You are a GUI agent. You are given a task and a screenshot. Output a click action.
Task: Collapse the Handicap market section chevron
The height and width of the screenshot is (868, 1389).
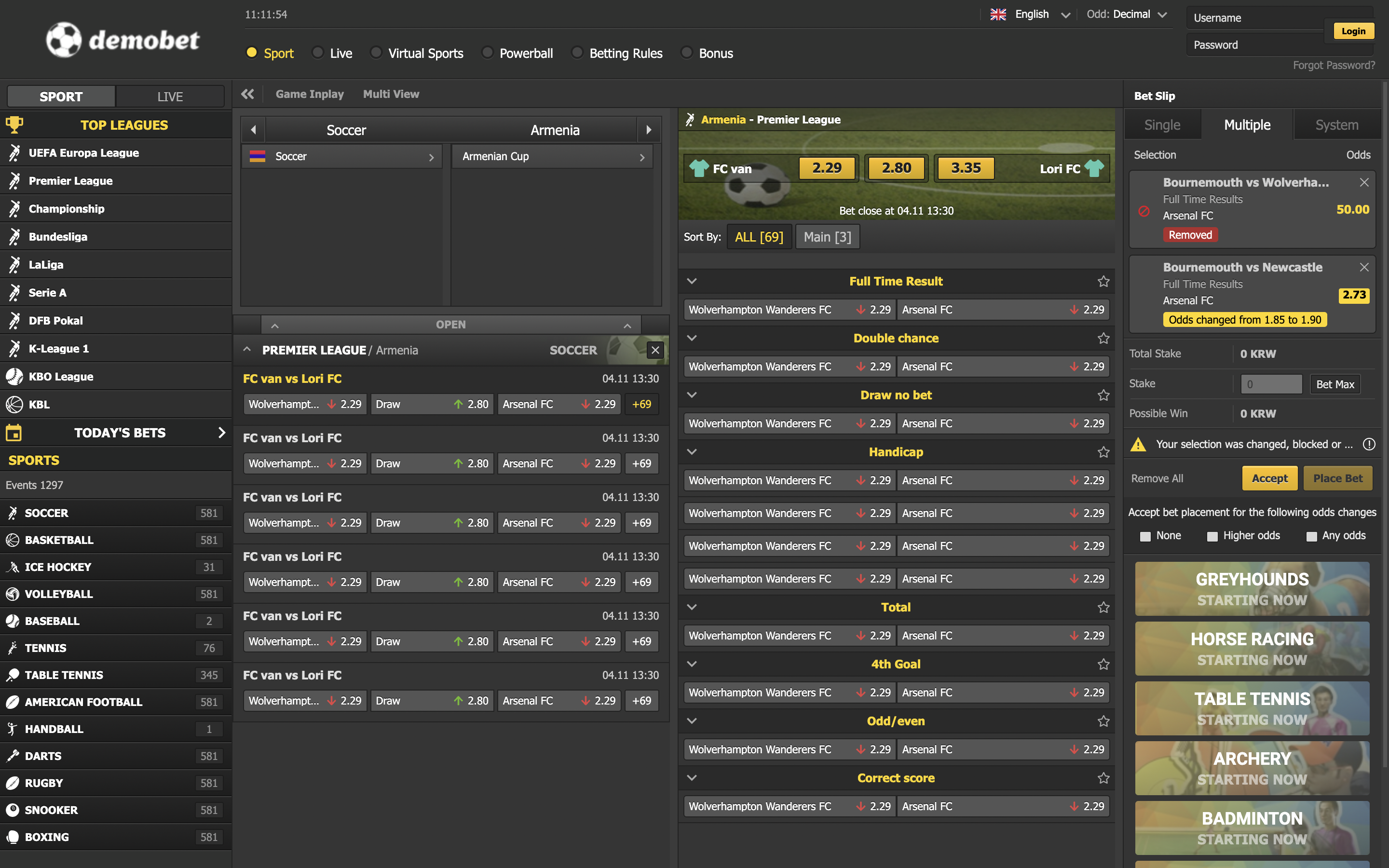coord(692,452)
